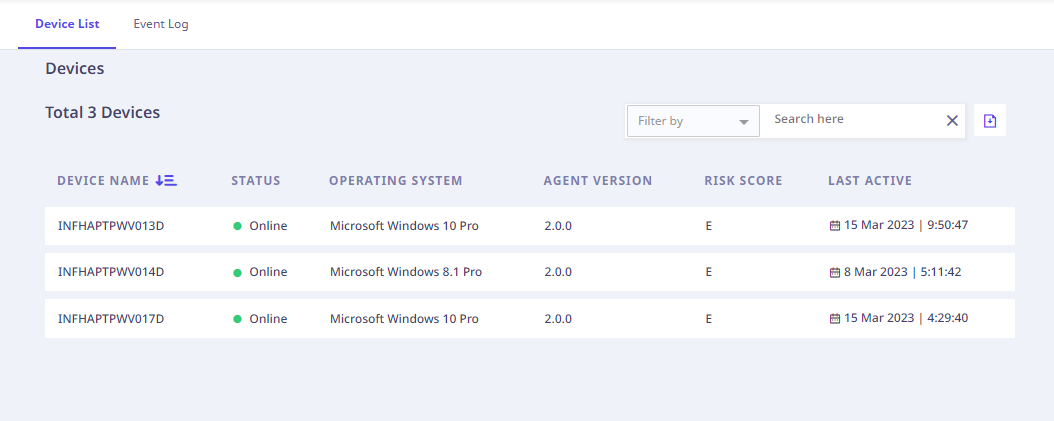
Task: Click the Filter by dropdown arrow
Action: tap(743, 122)
